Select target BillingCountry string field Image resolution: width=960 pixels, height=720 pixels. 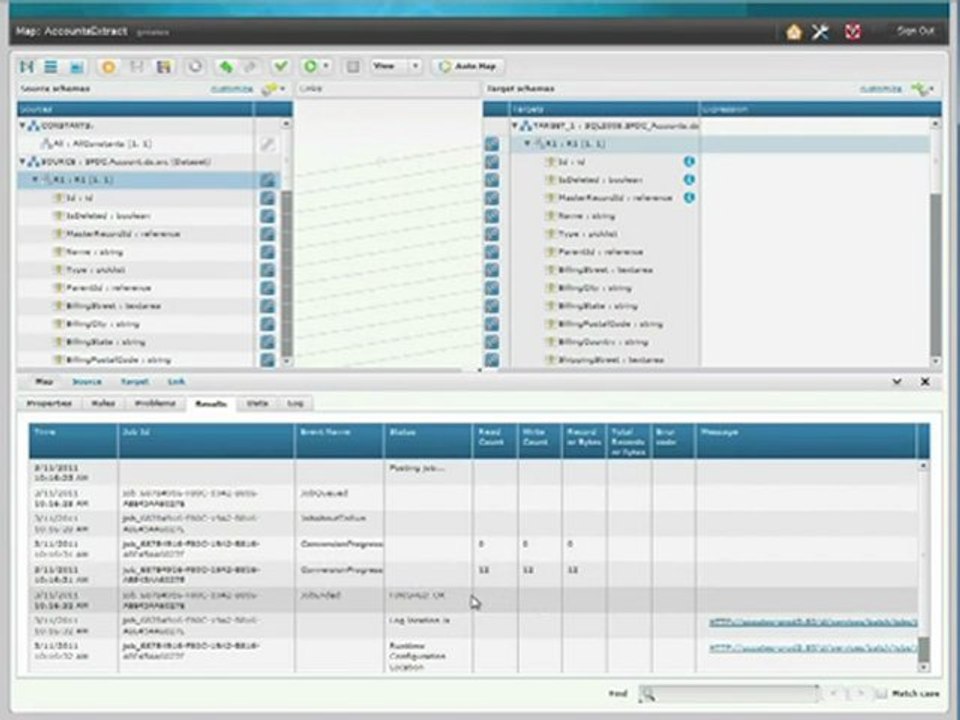(603, 342)
